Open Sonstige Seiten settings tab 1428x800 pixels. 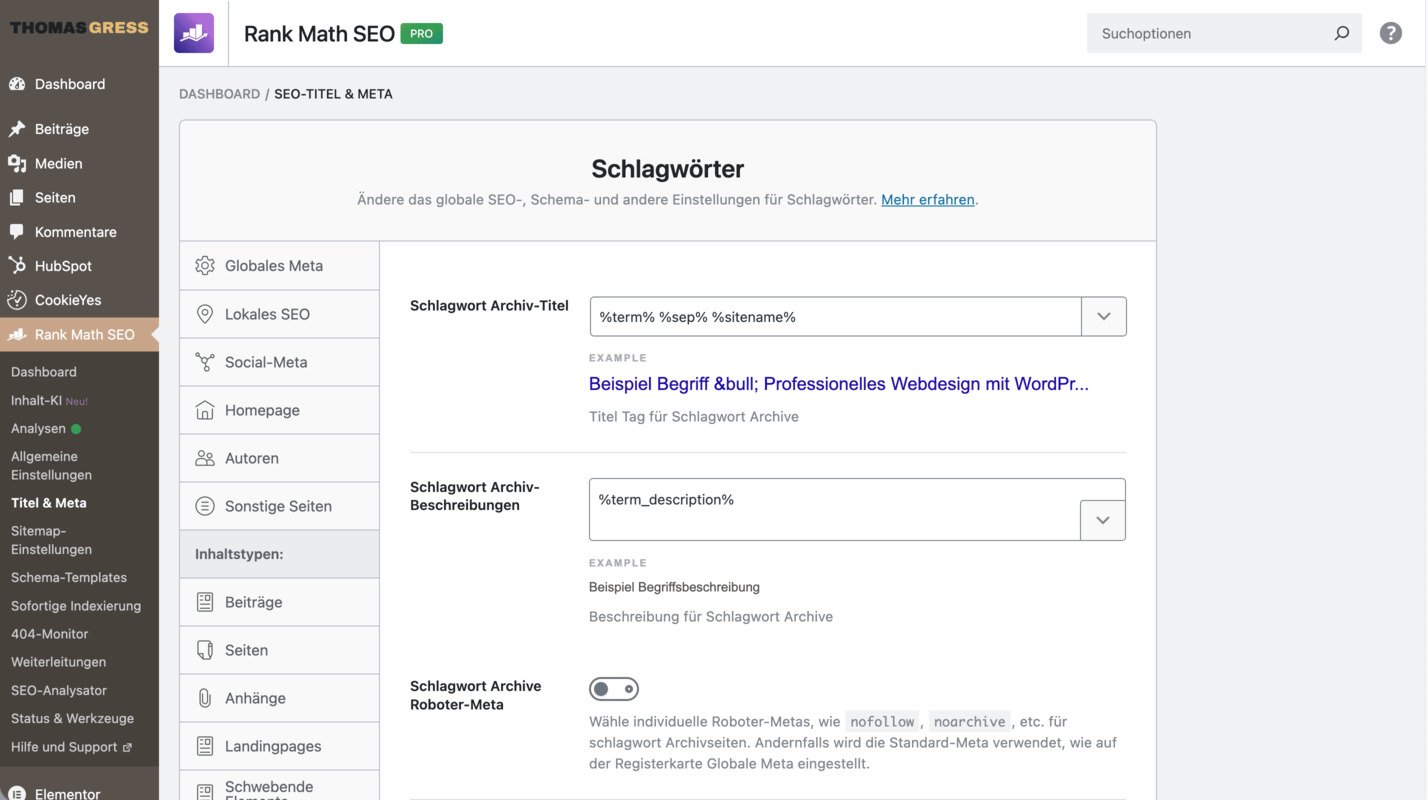[278, 506]
